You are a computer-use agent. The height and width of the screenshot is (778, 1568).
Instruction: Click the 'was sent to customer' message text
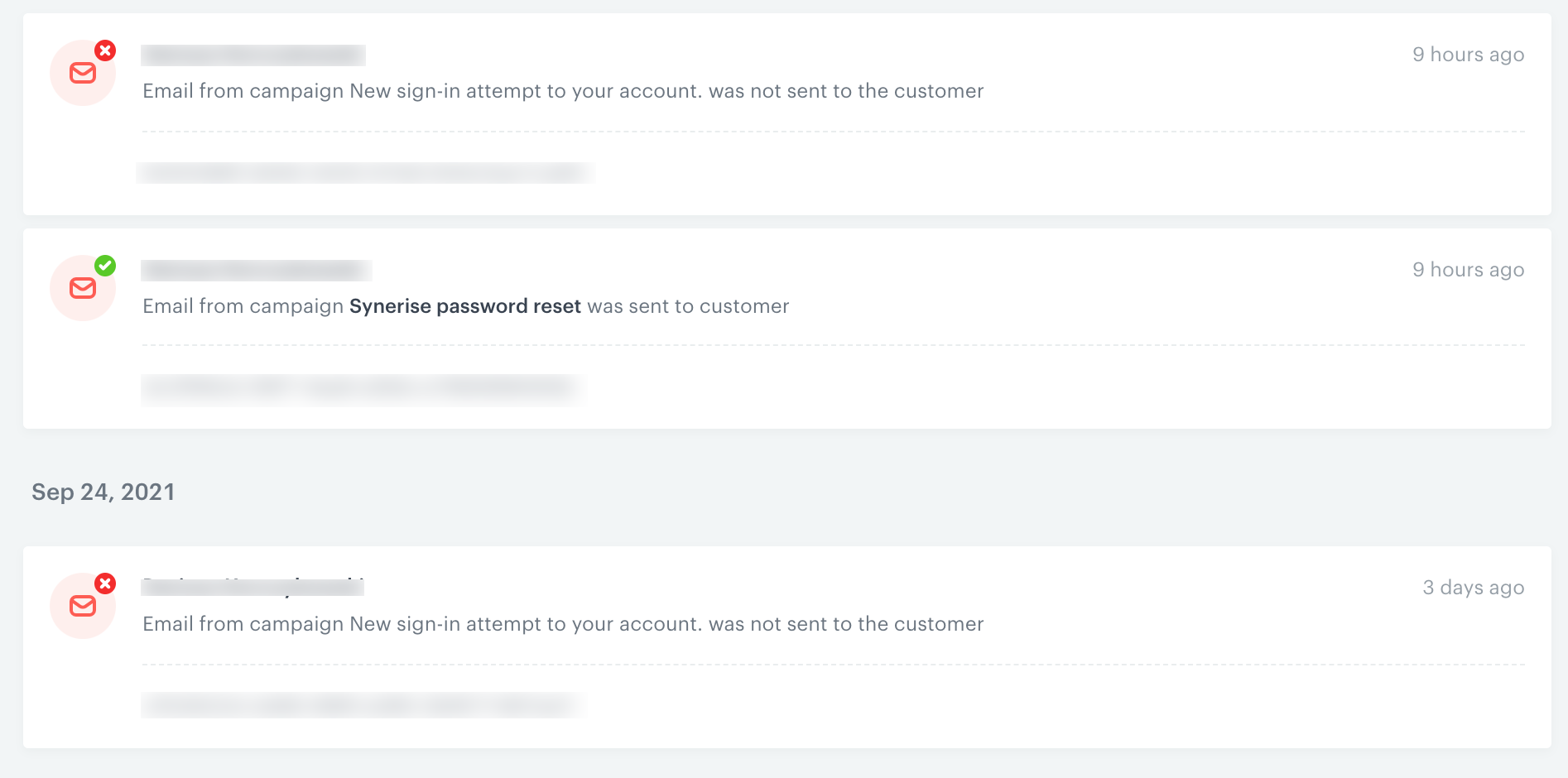(688, 306)
